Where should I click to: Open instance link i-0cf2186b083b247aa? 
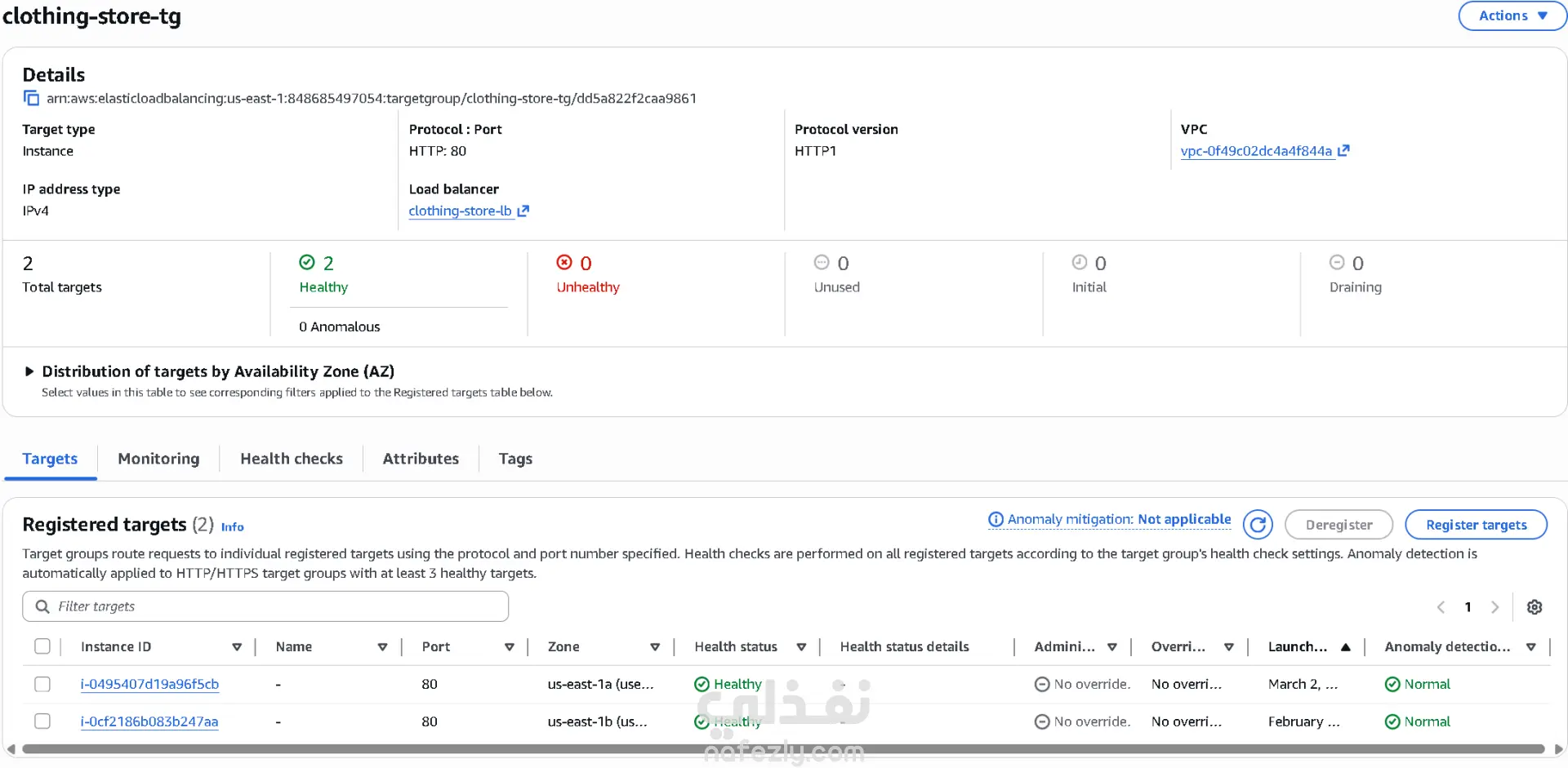tap(149, 721)
